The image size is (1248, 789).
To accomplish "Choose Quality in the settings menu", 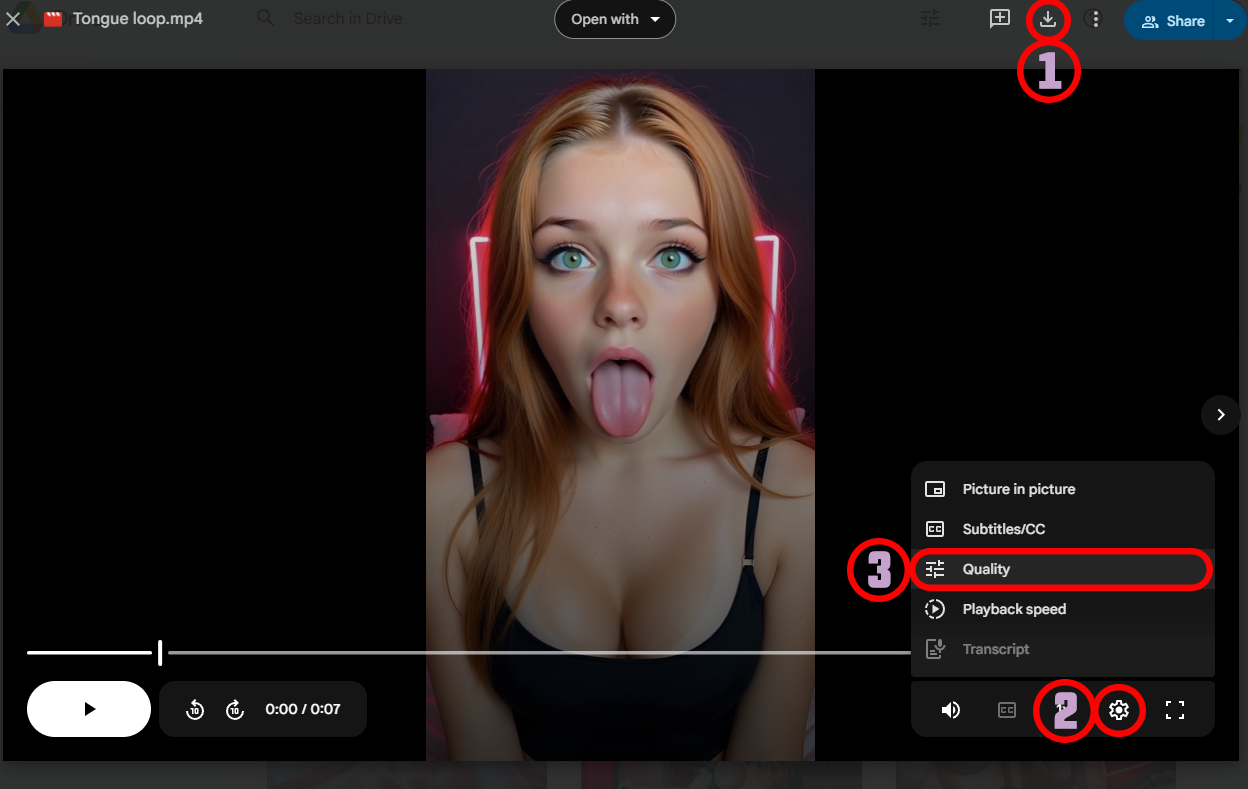I will tap(1062, 569).
